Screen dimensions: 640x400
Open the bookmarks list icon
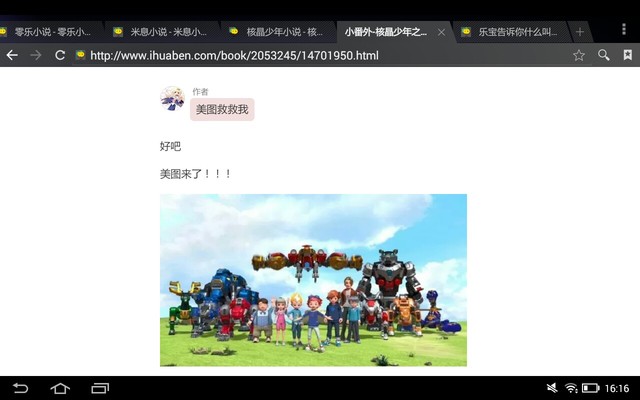pos(628,55)
